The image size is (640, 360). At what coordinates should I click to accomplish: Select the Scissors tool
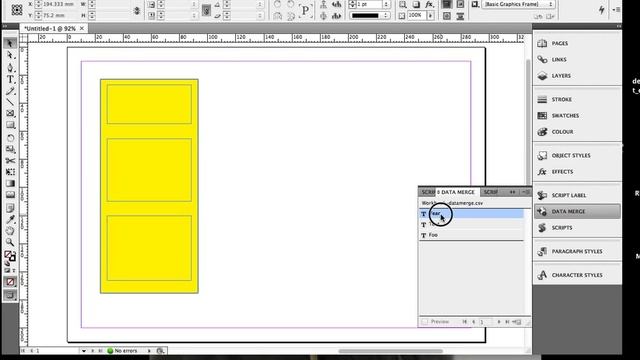click(10, 161)
